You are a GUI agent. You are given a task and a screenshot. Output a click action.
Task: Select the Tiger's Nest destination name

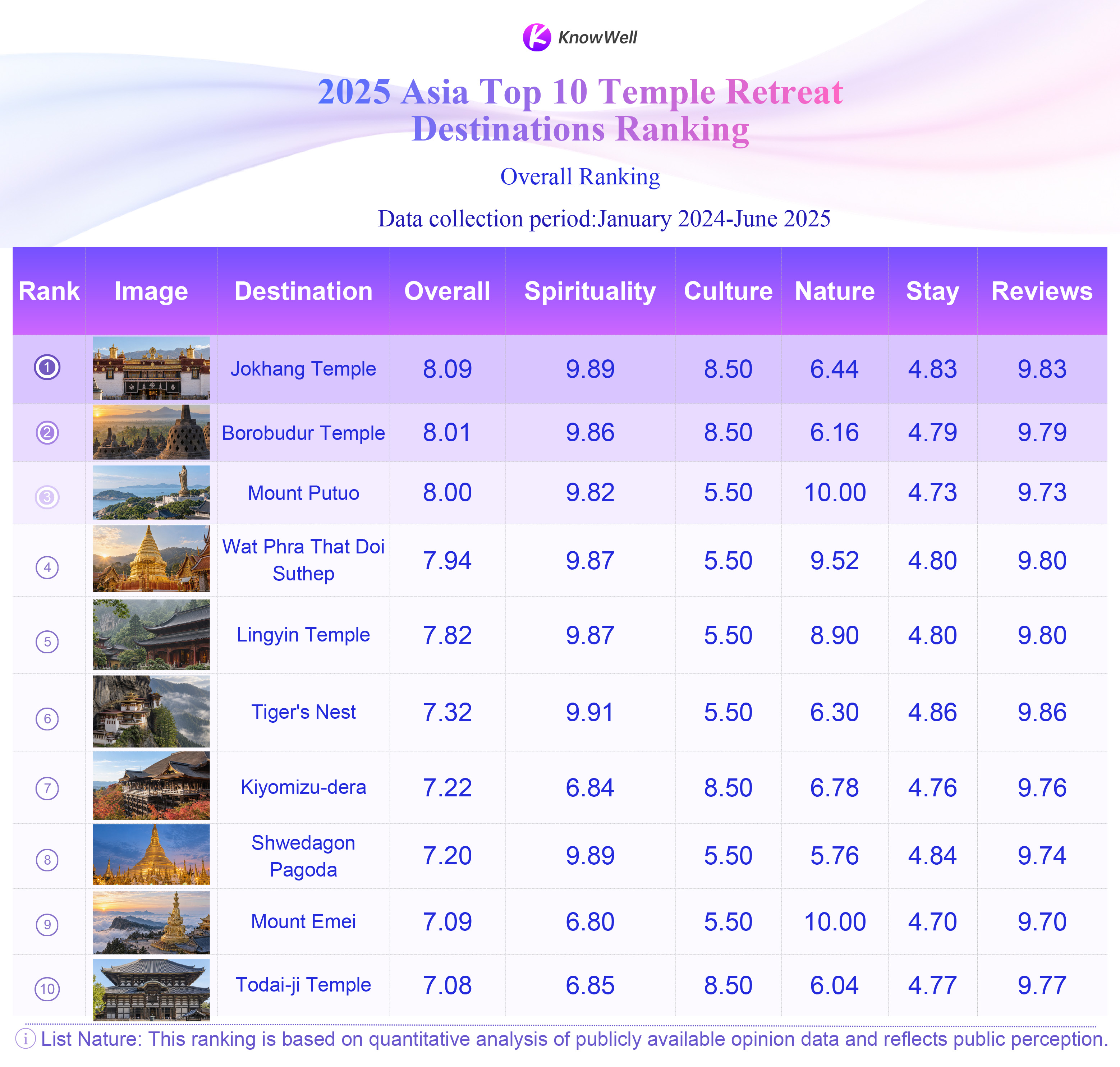point(303,712)
